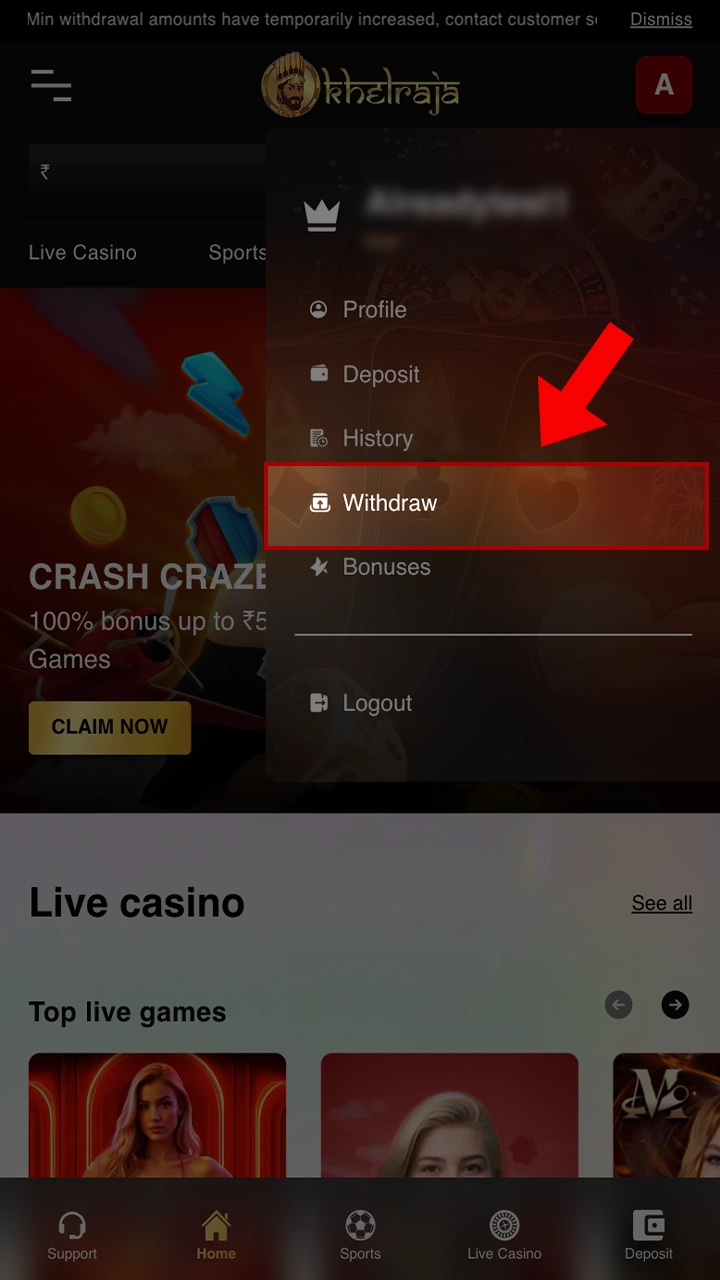Screen dimensions: 720x1280
Task: Select Withdraw in account menu
Action: (487, 503)
